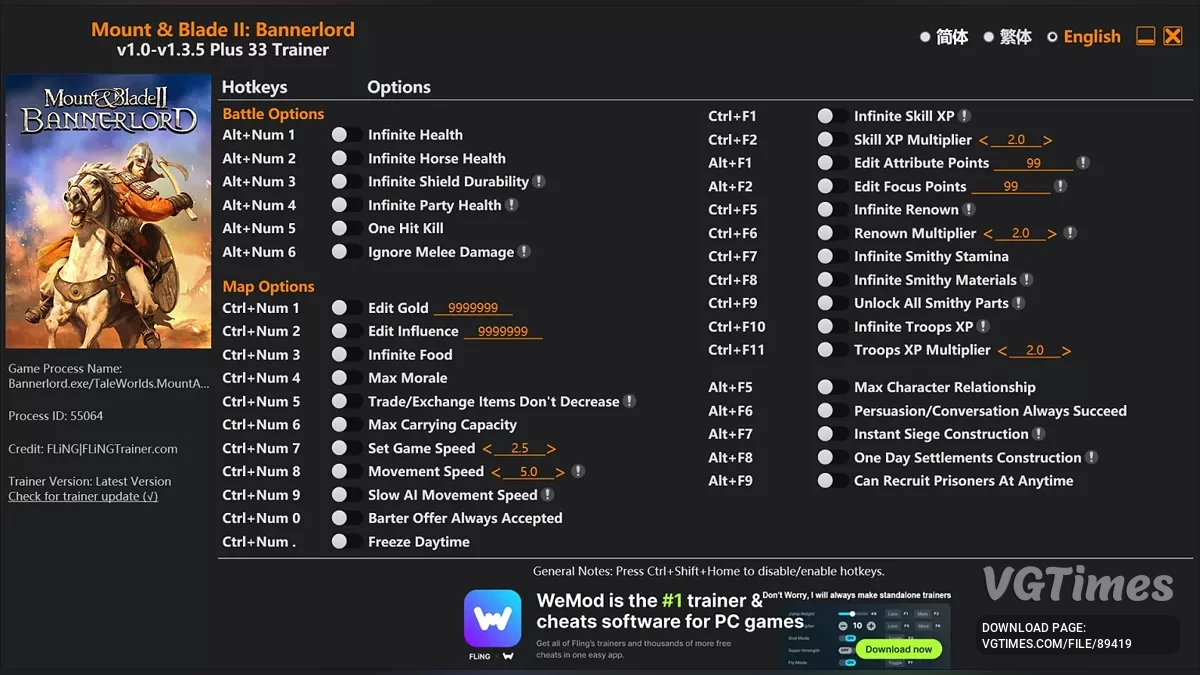Click the Movement Speed value 5.0
Viewport: 1200px width, 675px height.
point(528,472)
